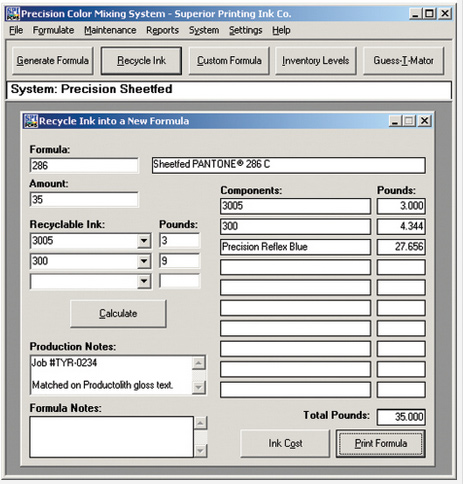
Task: Click Production Notes scroll up arrow
Action: [x=199, y=363]
